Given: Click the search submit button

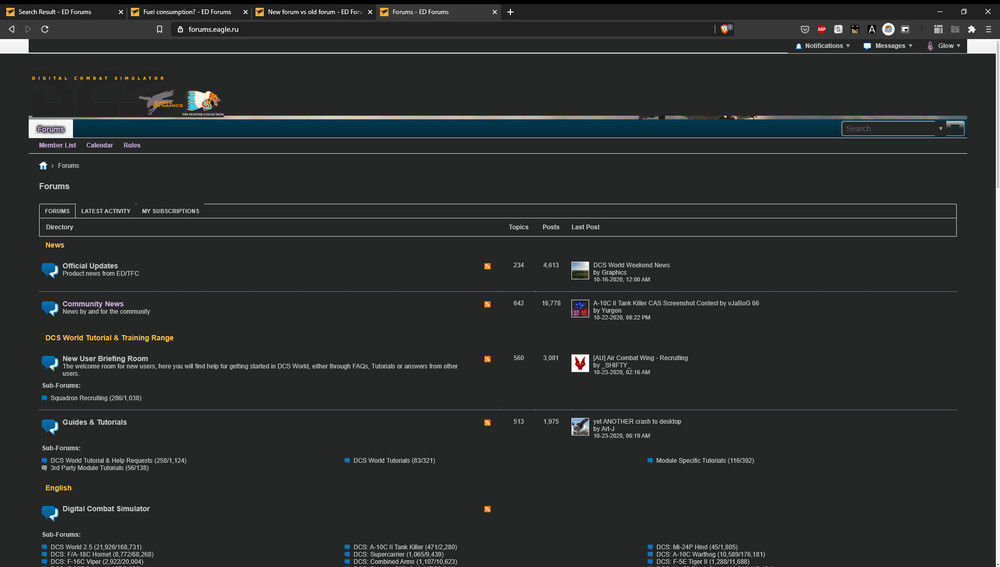Looking at the screenshot, I should (955, 128).
